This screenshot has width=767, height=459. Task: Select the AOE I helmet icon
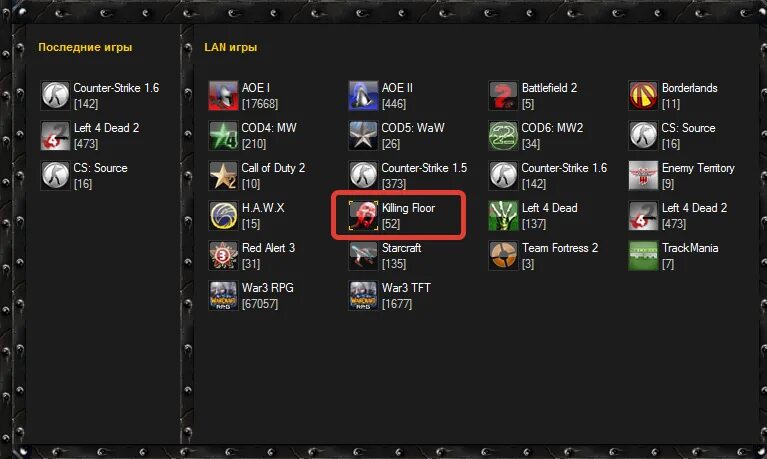click(223, 95)
